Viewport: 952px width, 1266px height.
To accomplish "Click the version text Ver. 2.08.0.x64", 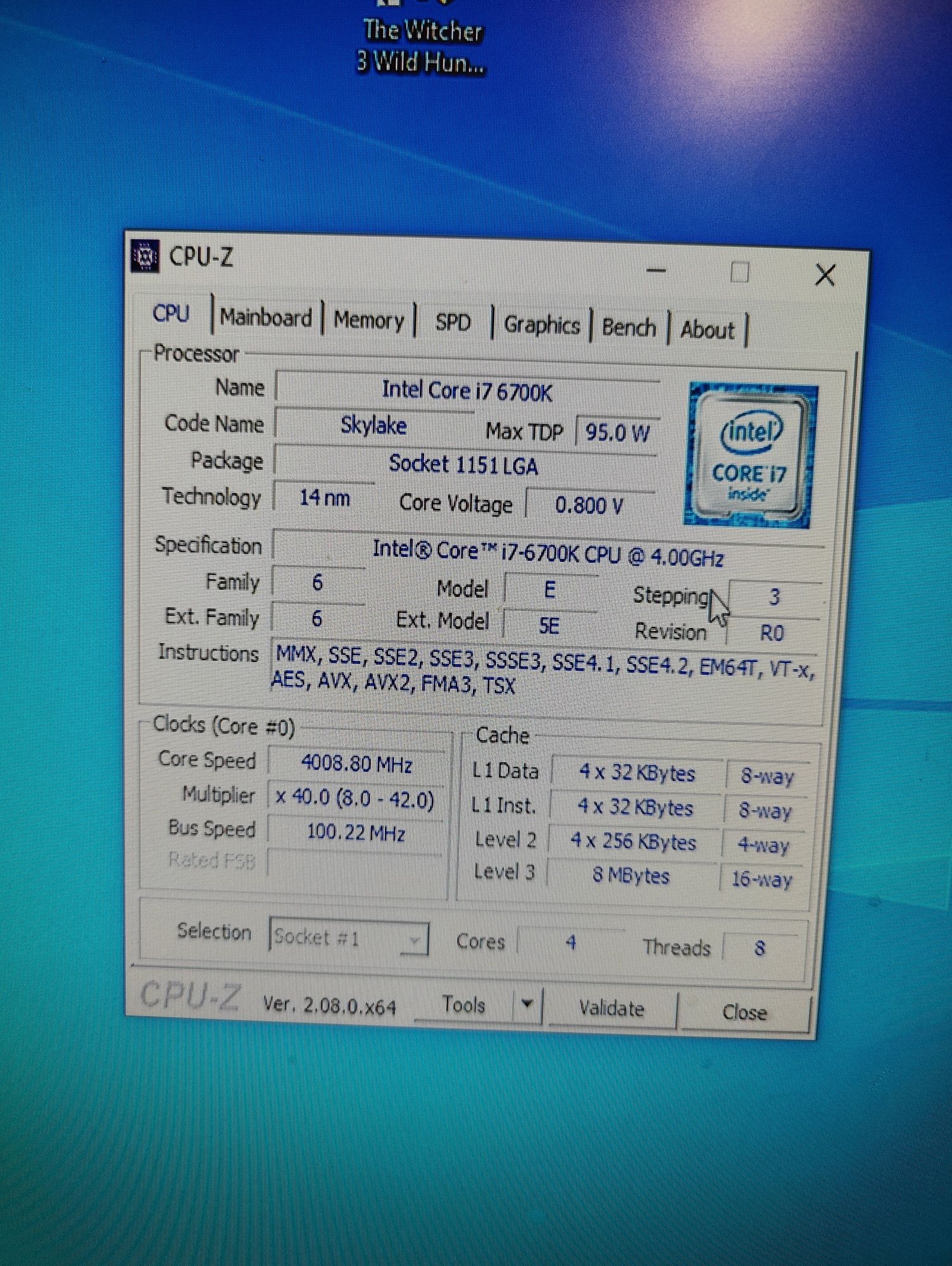I will pyautogui.click(x=330, y=1005).
